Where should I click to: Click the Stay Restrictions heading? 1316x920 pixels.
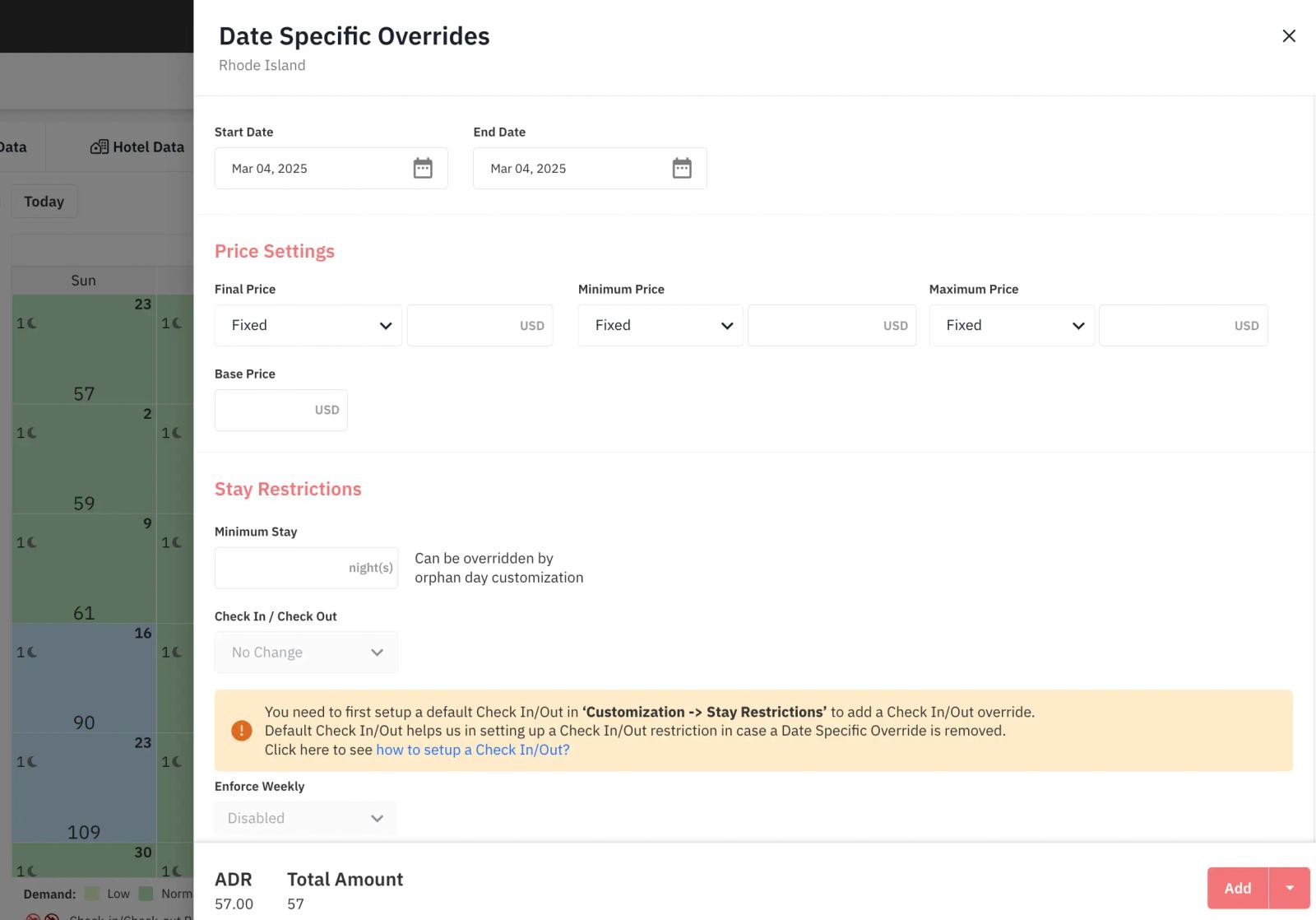(288, 489)
